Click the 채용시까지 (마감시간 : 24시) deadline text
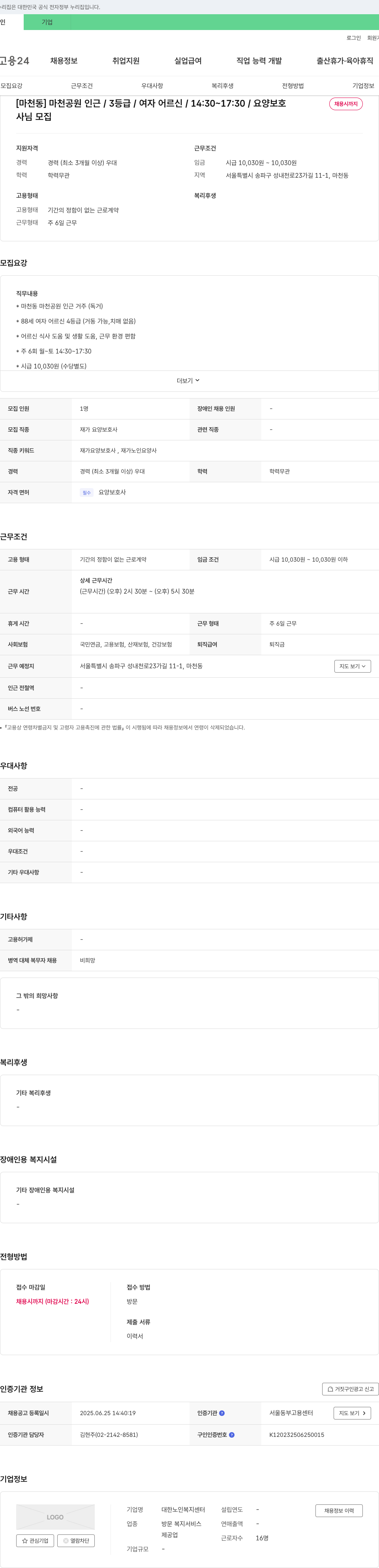The height and width of the screenshot is (1568, 379). [53, 1301]
